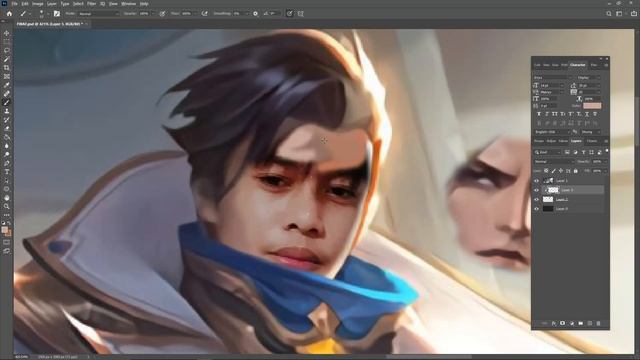Select the Lasso tool
The height and width of the screenshot is (360, 640).
click(7, 50)
